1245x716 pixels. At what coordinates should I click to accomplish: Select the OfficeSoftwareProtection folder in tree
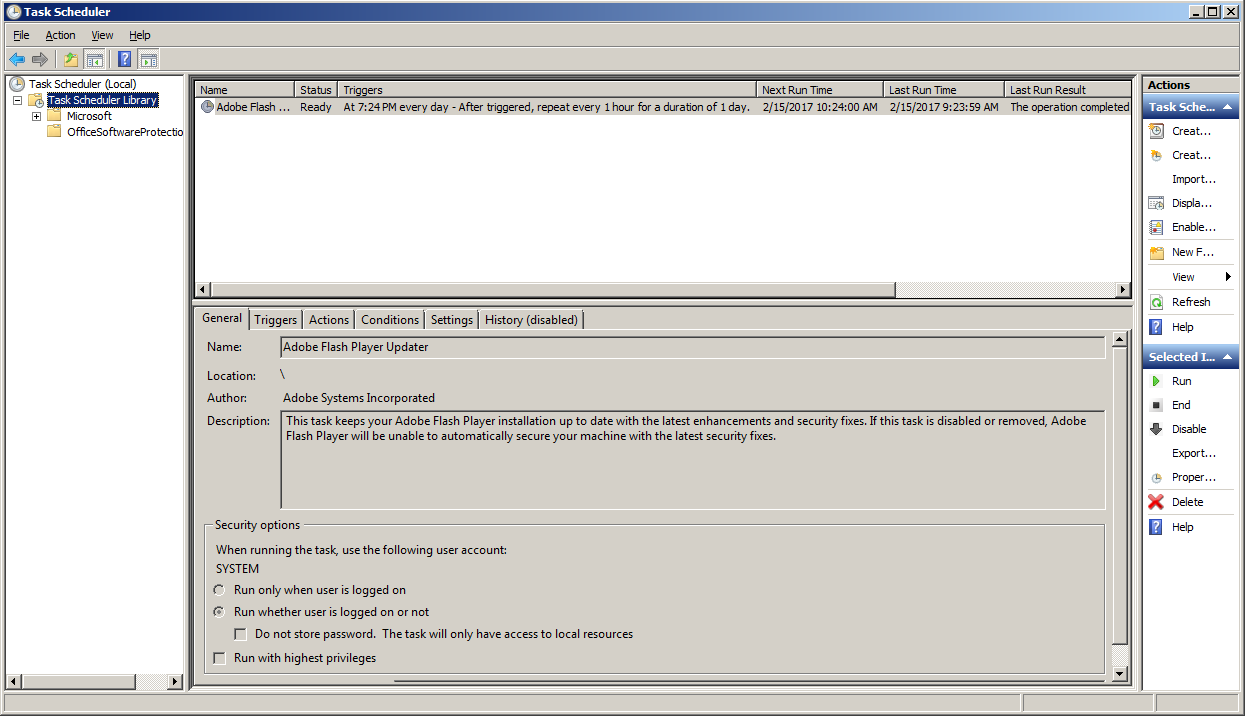tap(125, 132)
